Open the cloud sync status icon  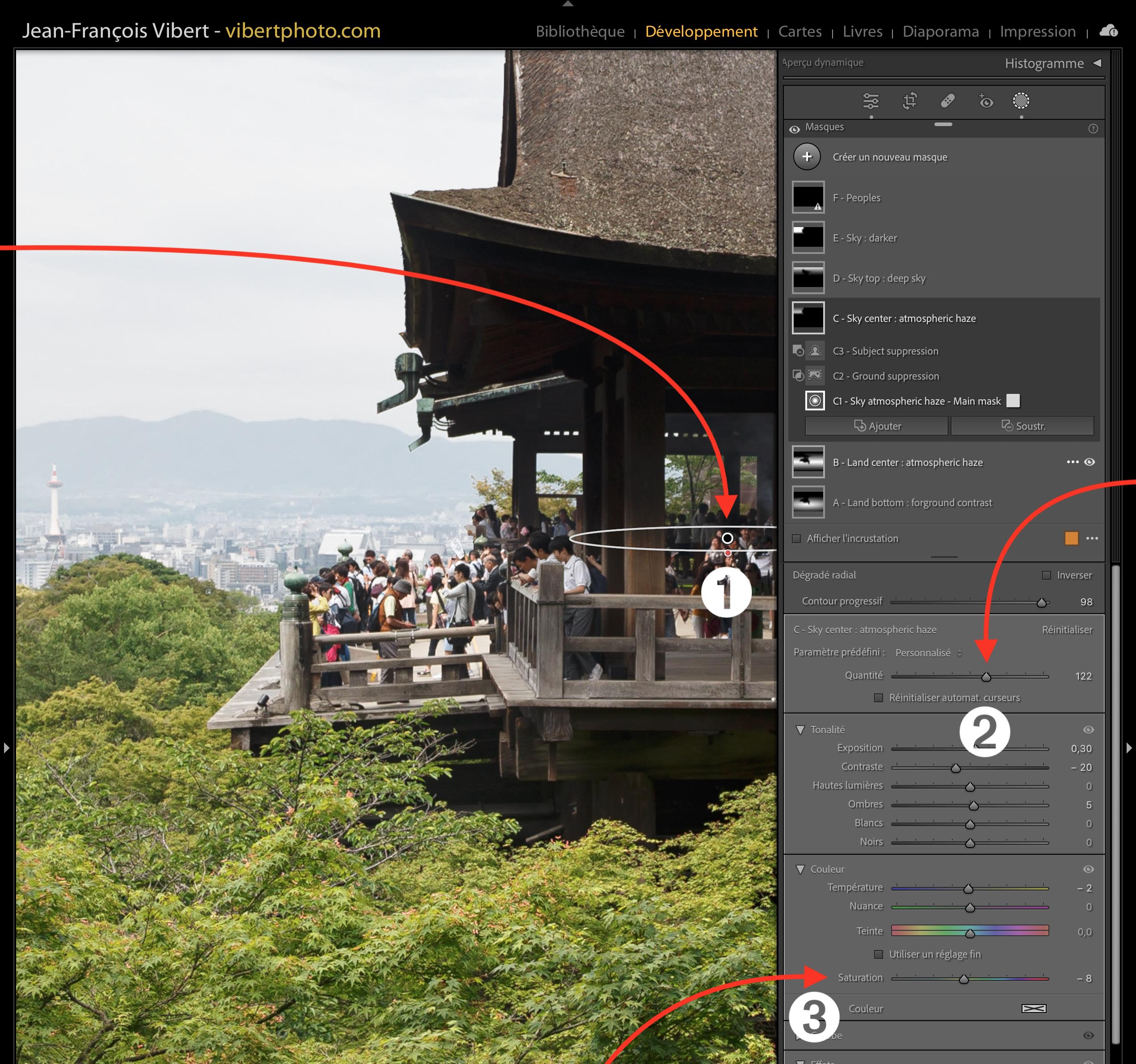[1108, 31]
